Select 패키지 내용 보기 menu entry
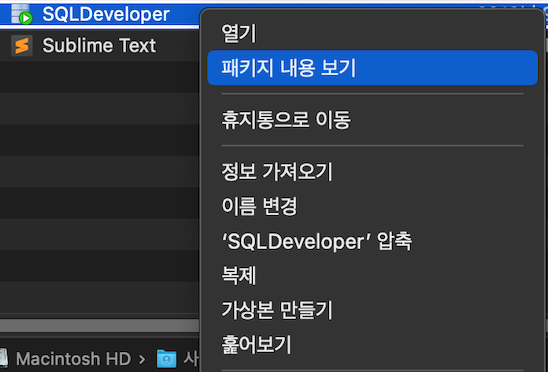Image resolution: width=548 pixels, height=372 pixels. 372,68
